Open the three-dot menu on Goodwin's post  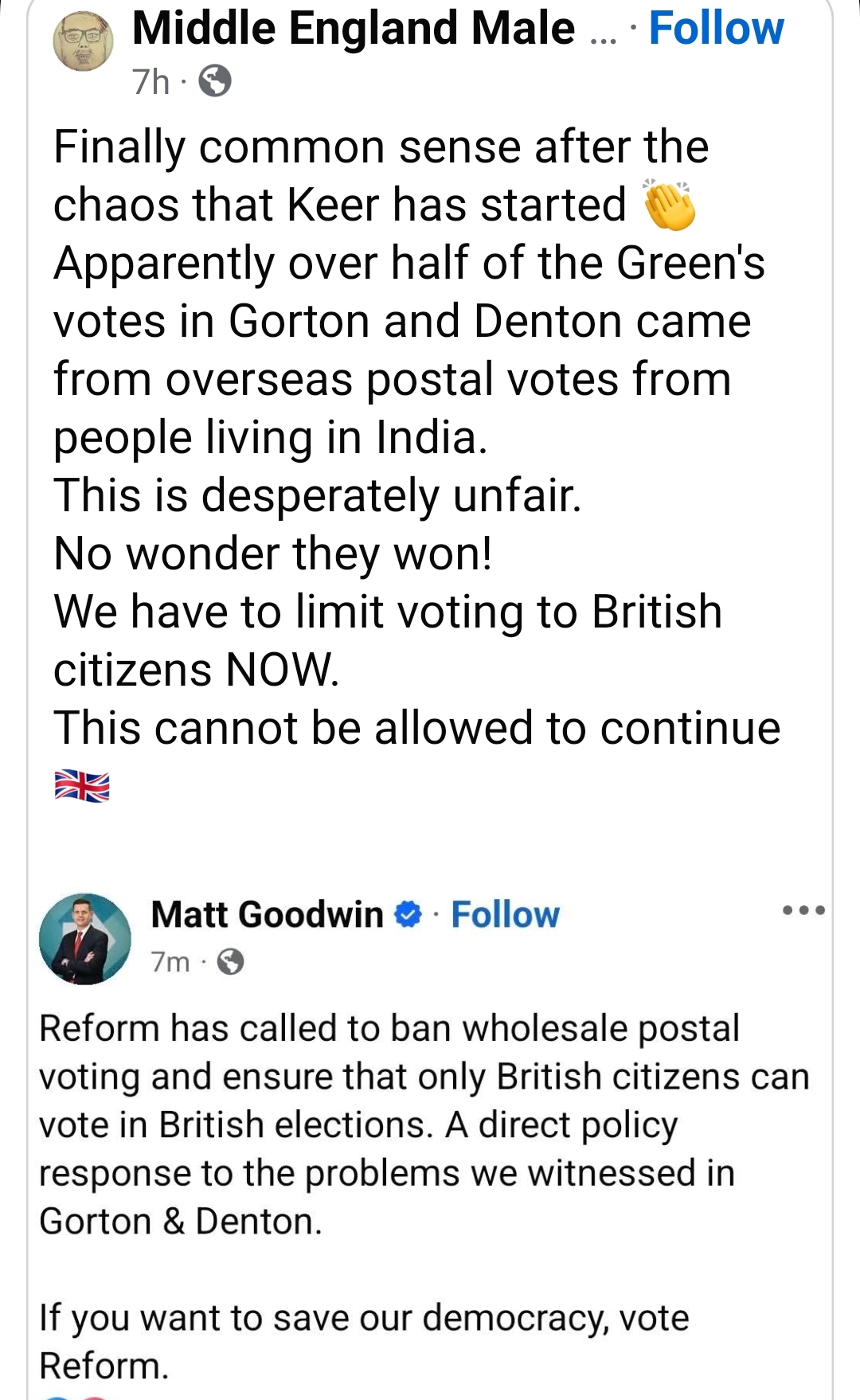[803, 910]
